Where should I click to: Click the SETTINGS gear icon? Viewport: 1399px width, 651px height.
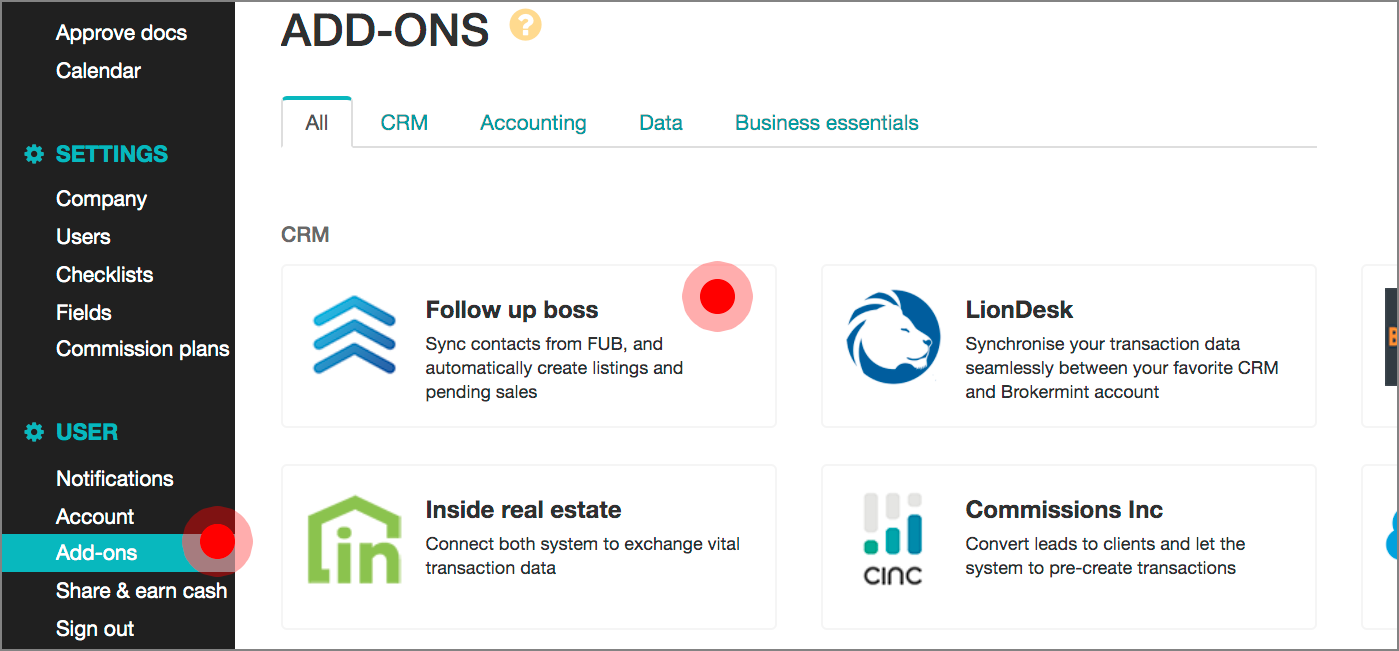pyautogui.click(x=35, y=154)
